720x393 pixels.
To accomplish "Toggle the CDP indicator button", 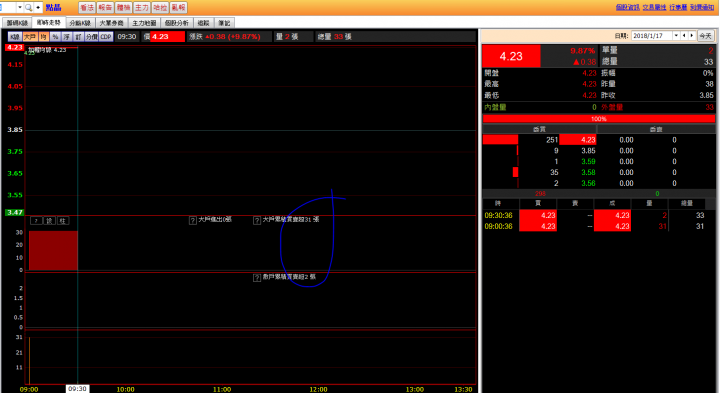I will pos(106,37).
